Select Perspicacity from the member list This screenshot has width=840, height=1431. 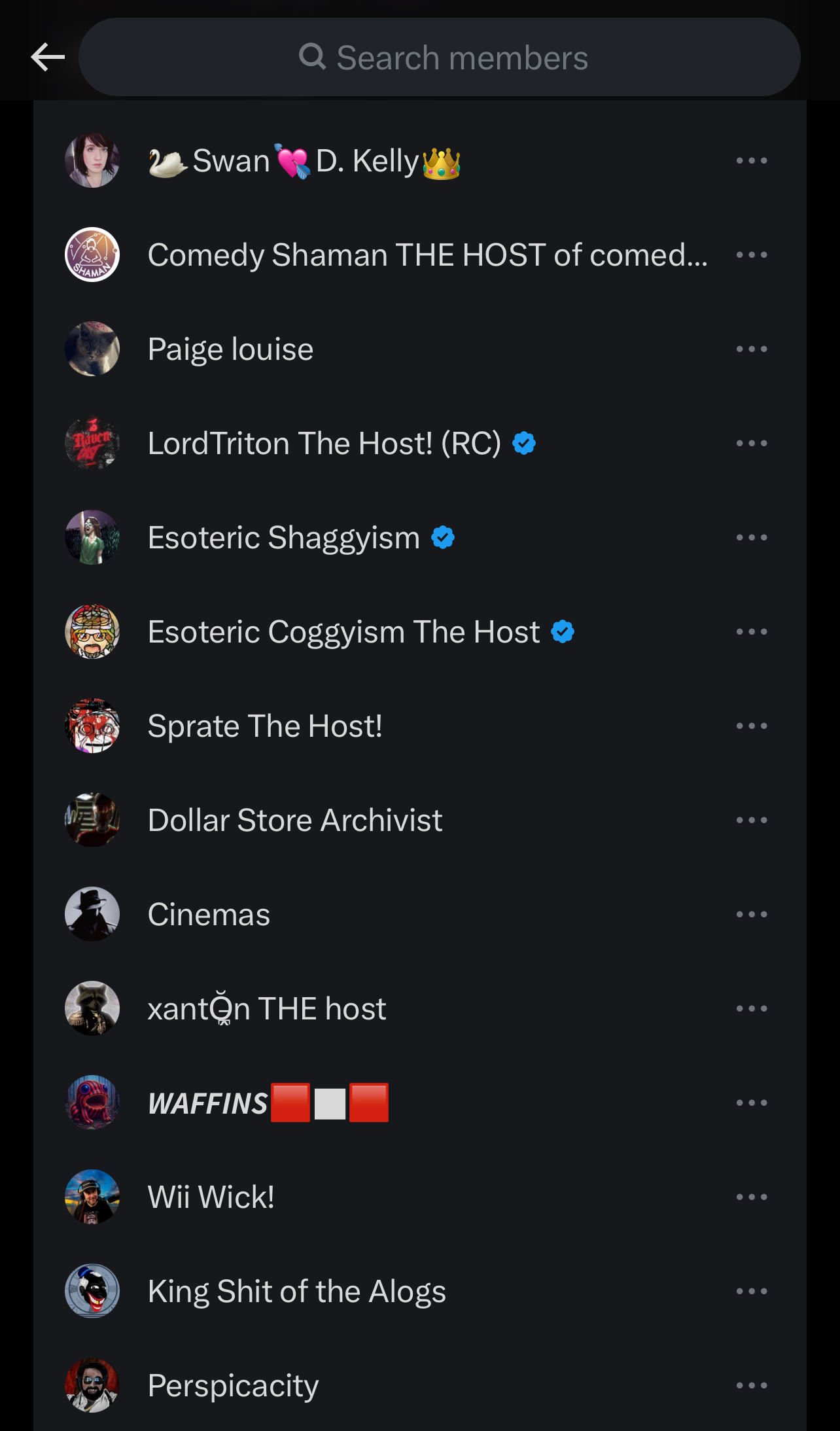(x=233, y=1386)
